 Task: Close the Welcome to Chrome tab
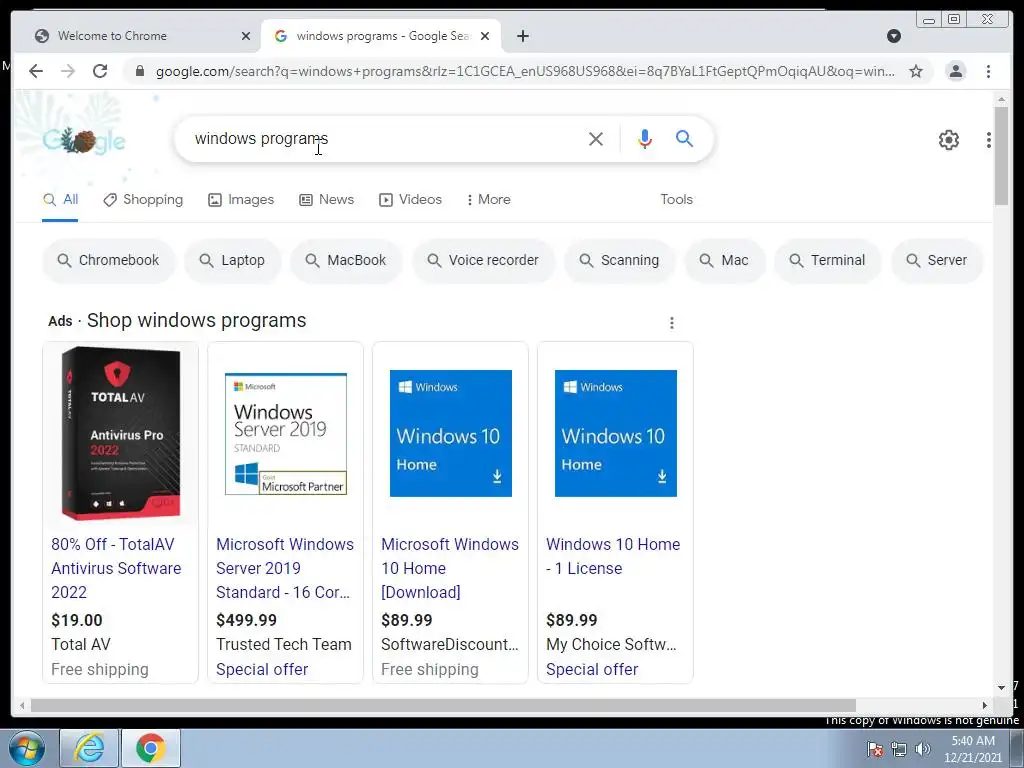(246, 36)
